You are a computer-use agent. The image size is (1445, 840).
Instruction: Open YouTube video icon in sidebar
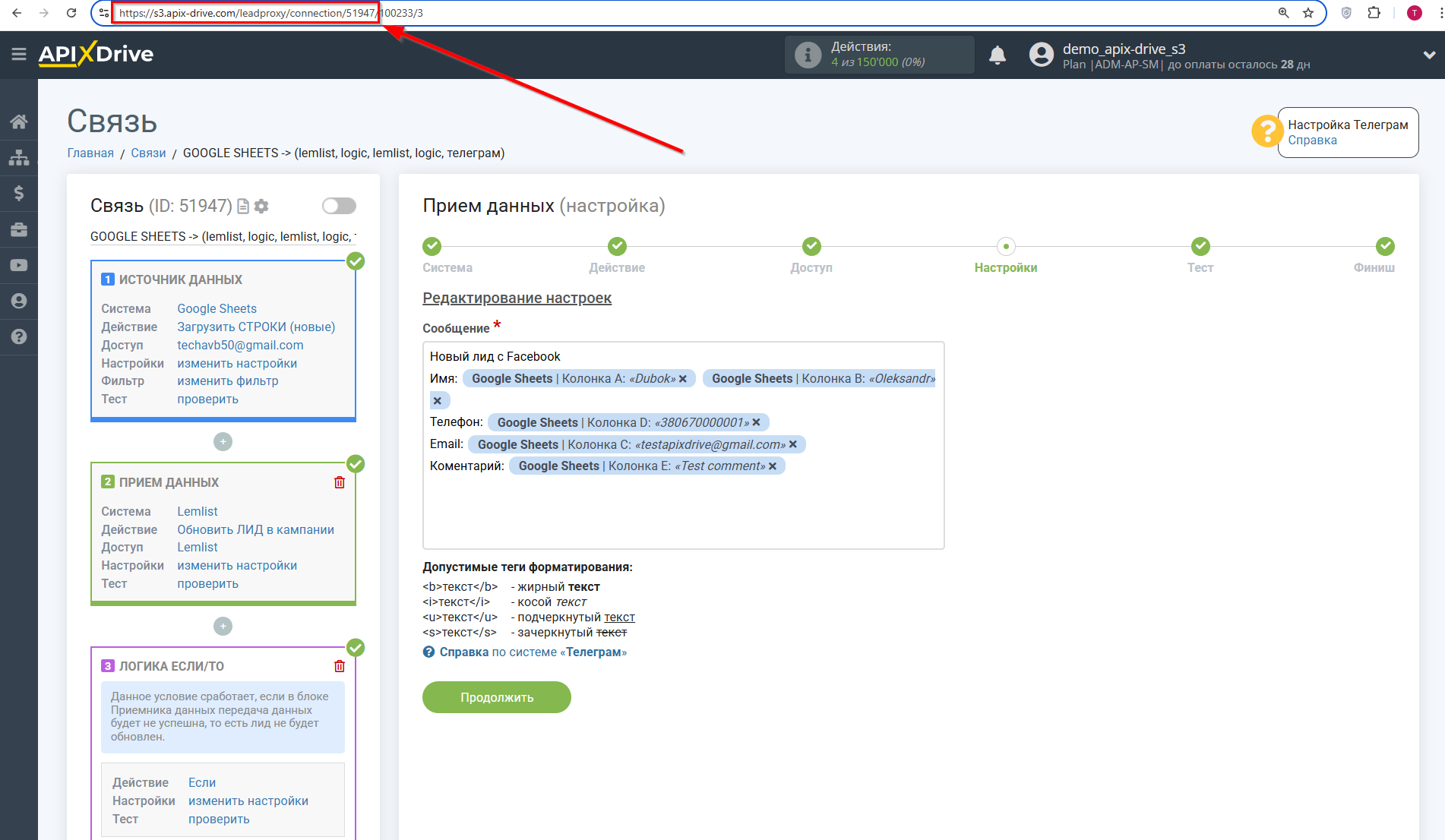pyautogui.click(x=19, y=265)
